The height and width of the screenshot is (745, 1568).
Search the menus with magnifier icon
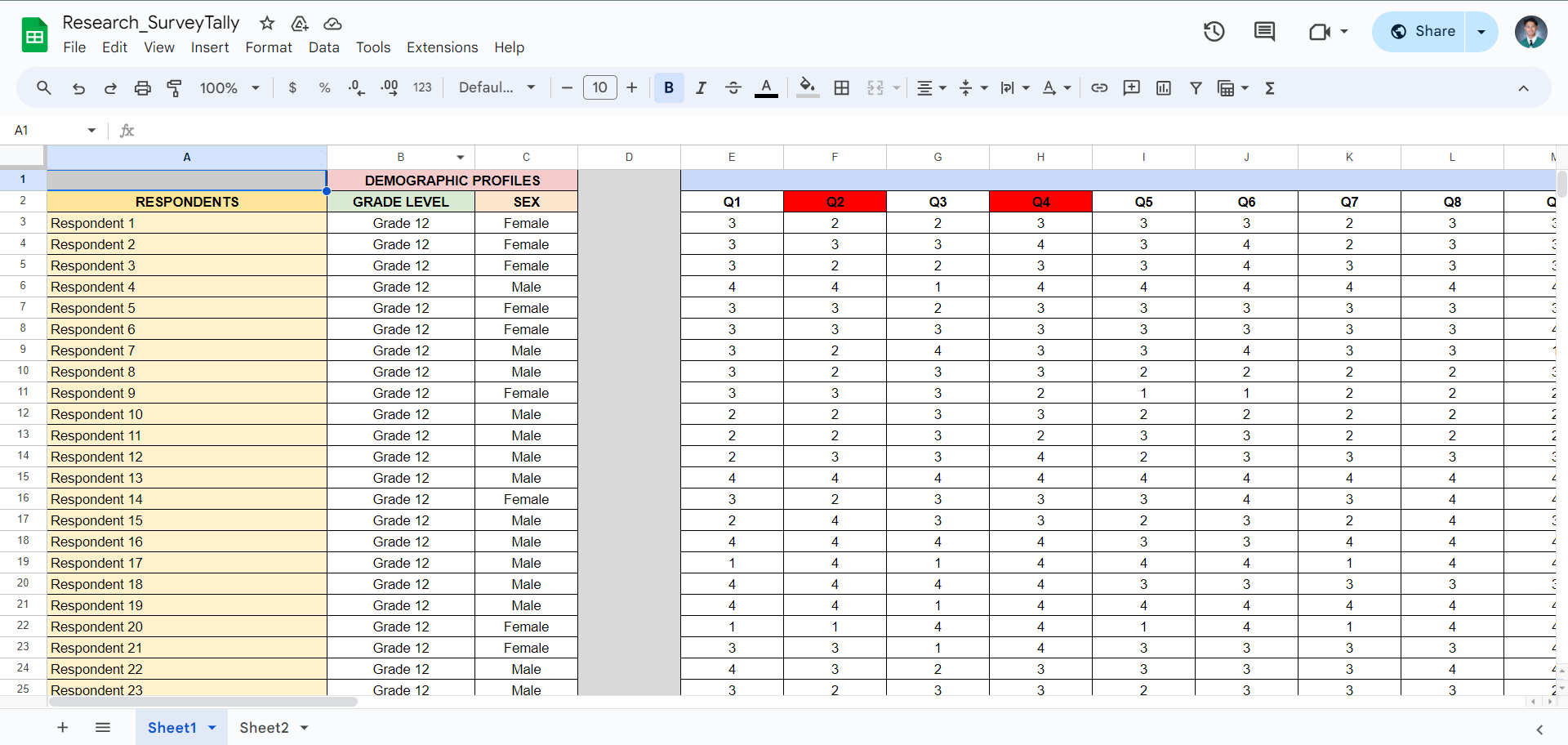[x=44, y=87]
